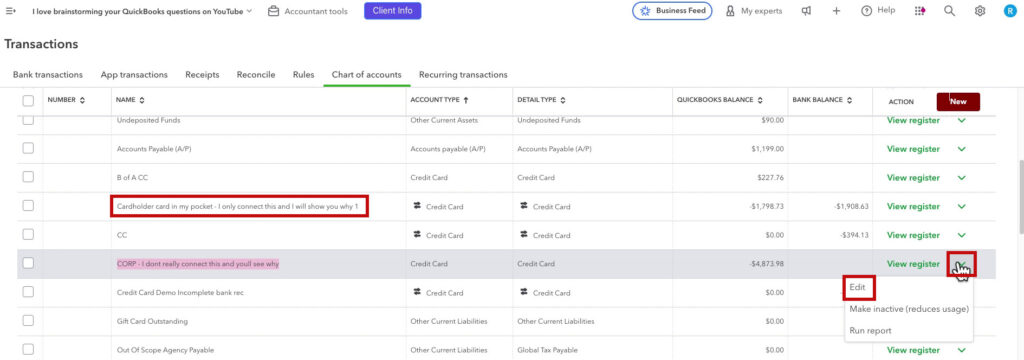Expand action menu for B of A CC
This screenshot has height=360, width=1024.
tap(961, 178)
